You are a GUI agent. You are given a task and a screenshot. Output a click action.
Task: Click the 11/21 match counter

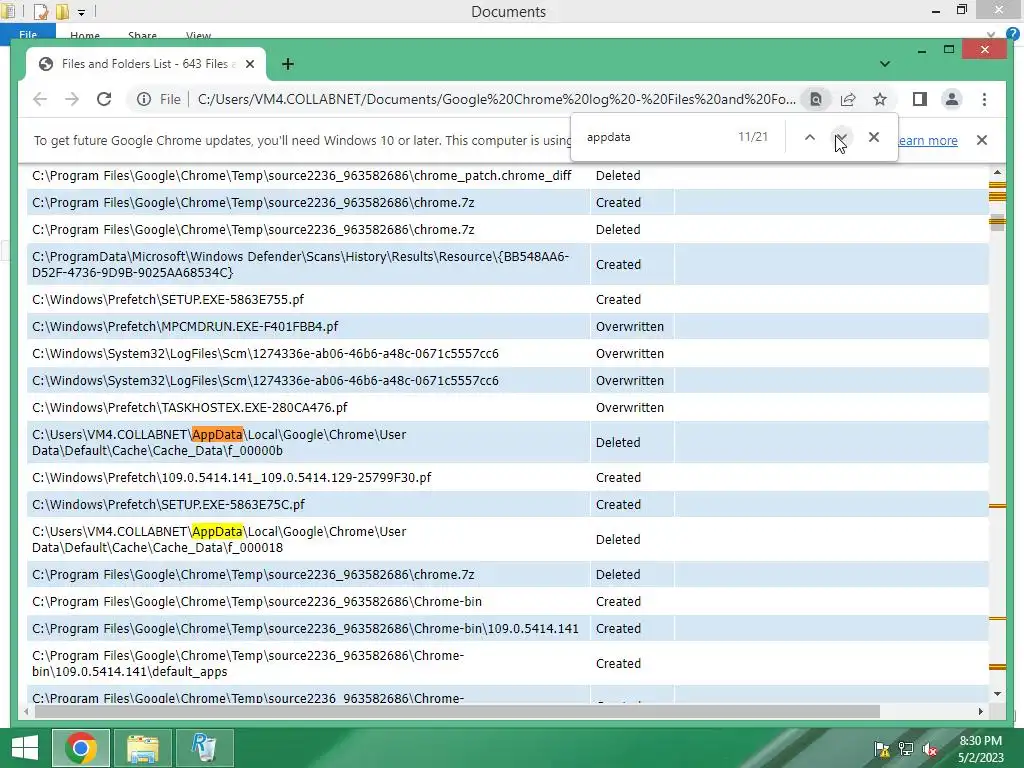tap(753, 137)
